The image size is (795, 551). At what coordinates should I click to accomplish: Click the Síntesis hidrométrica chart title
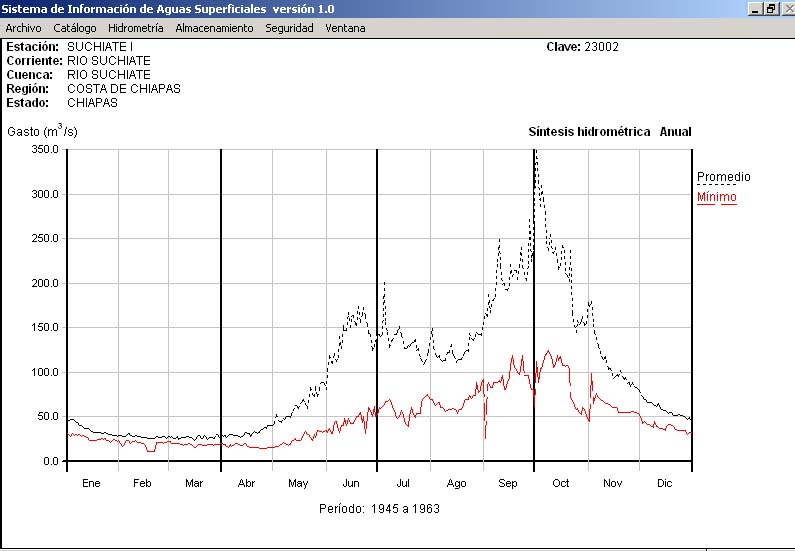click(589, 132)
